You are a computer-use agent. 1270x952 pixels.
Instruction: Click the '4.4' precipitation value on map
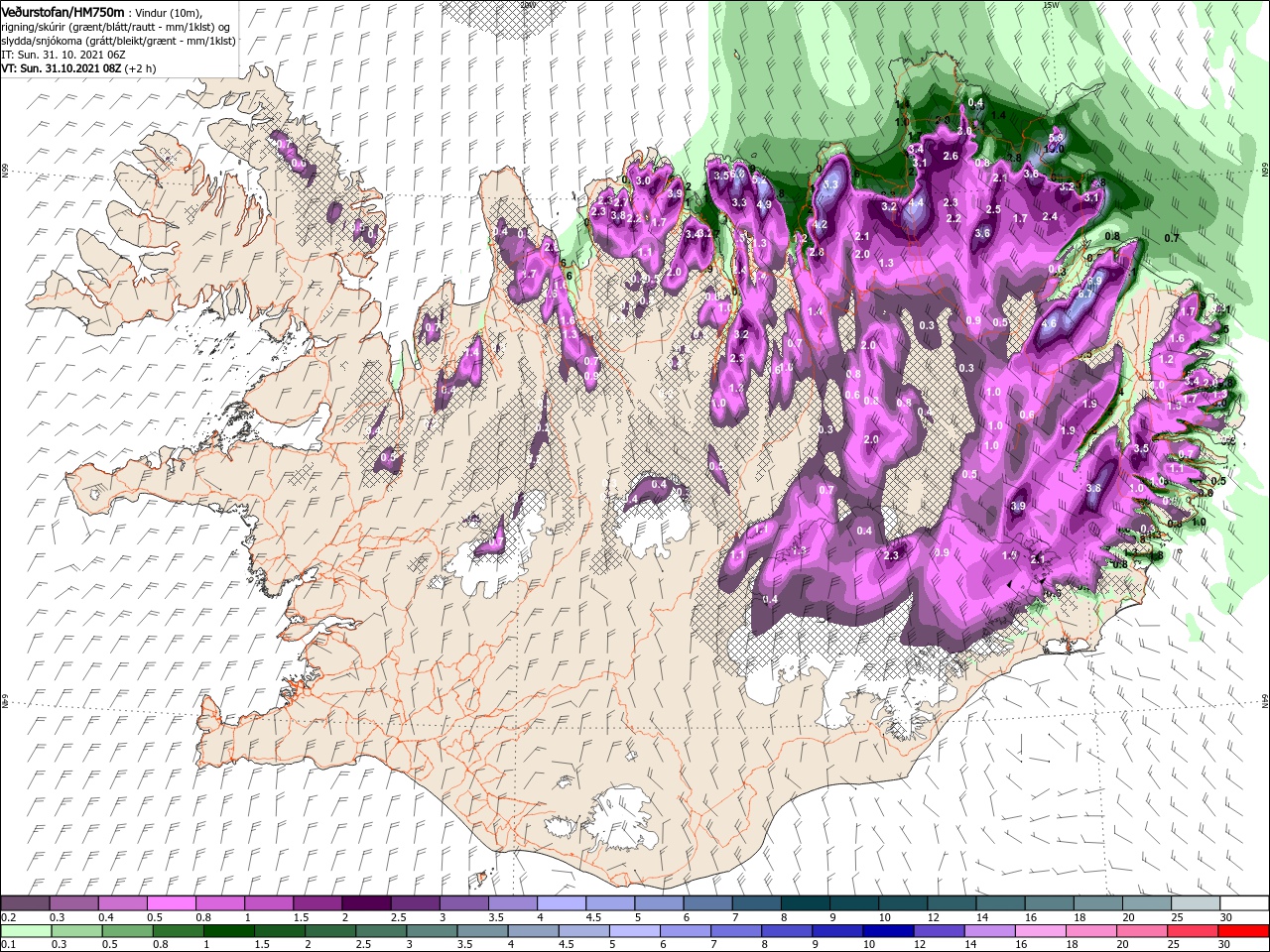pyautogui.click(x=917, y=202)
